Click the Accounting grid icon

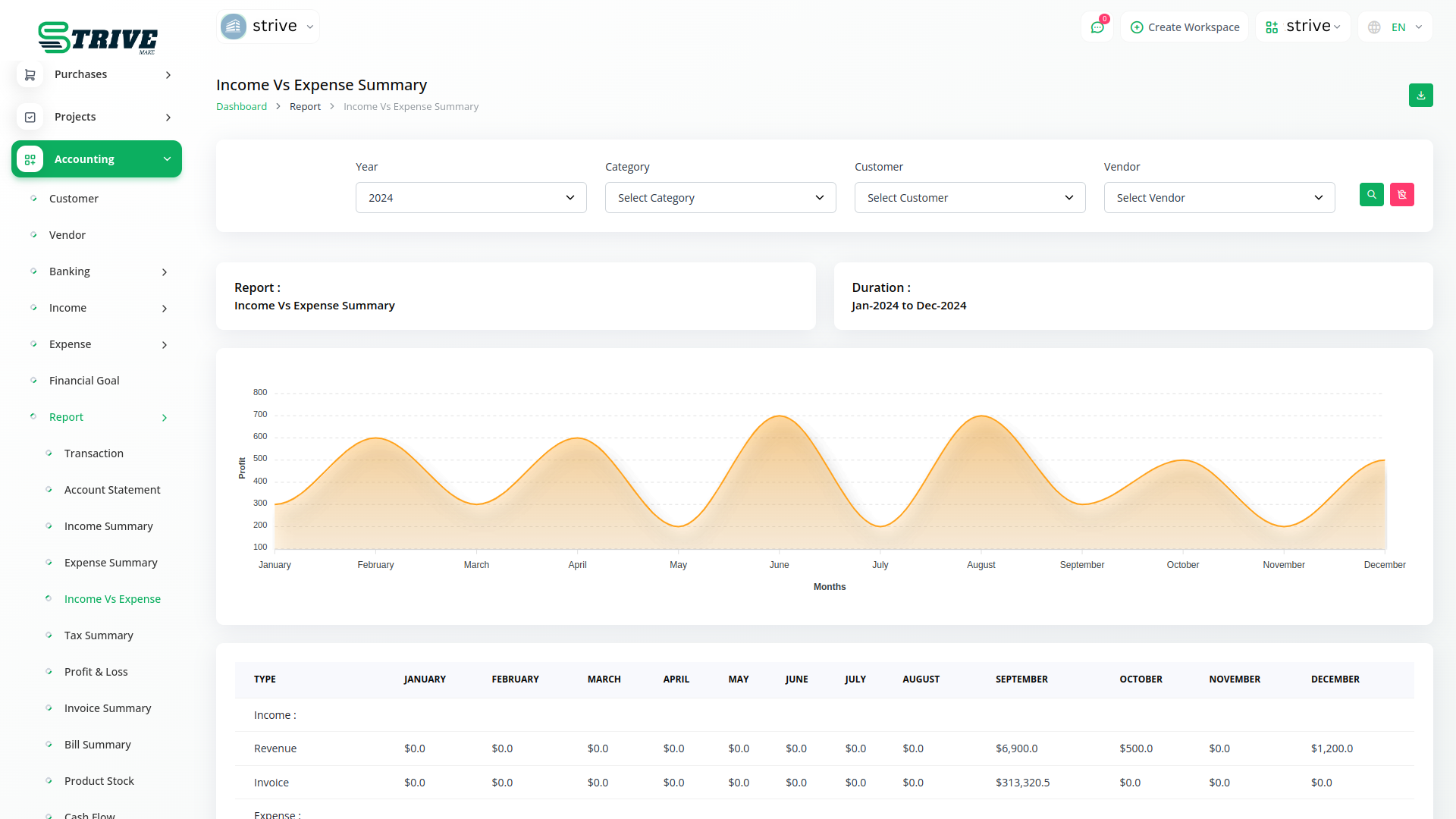(30, 159)
